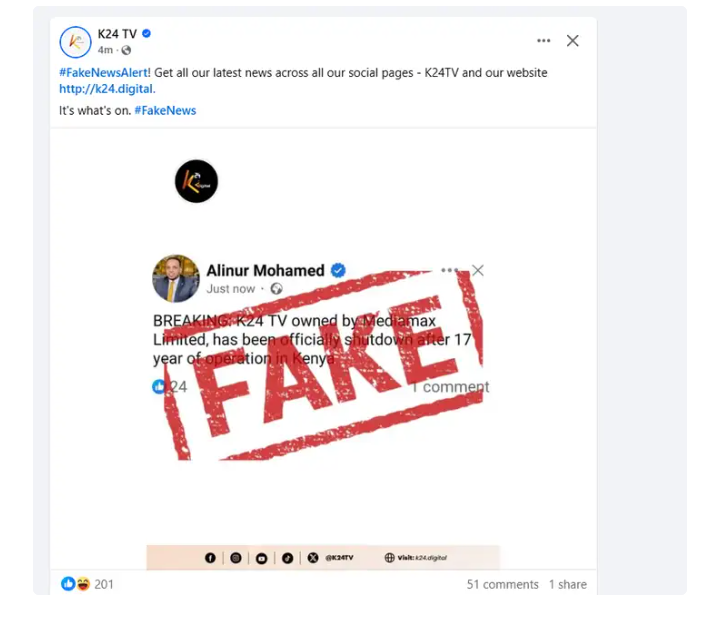Click Alinur Mohamed's profile picture
The width and height of the screenshot is (720, 617).
pos(176,278)
